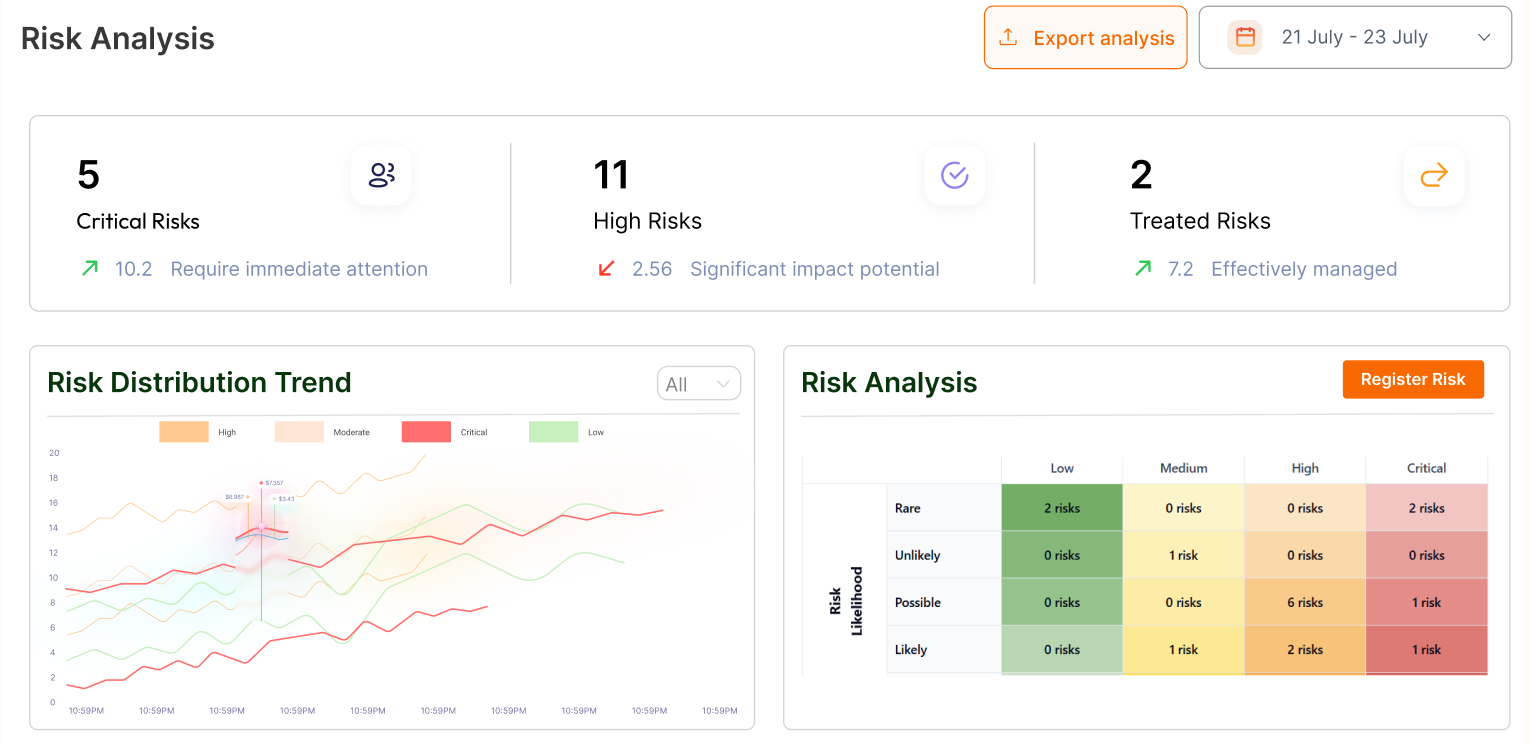Click the people icon on Critical Risks card
This screenshot has width=1531, height=744.
coord(381,176)
